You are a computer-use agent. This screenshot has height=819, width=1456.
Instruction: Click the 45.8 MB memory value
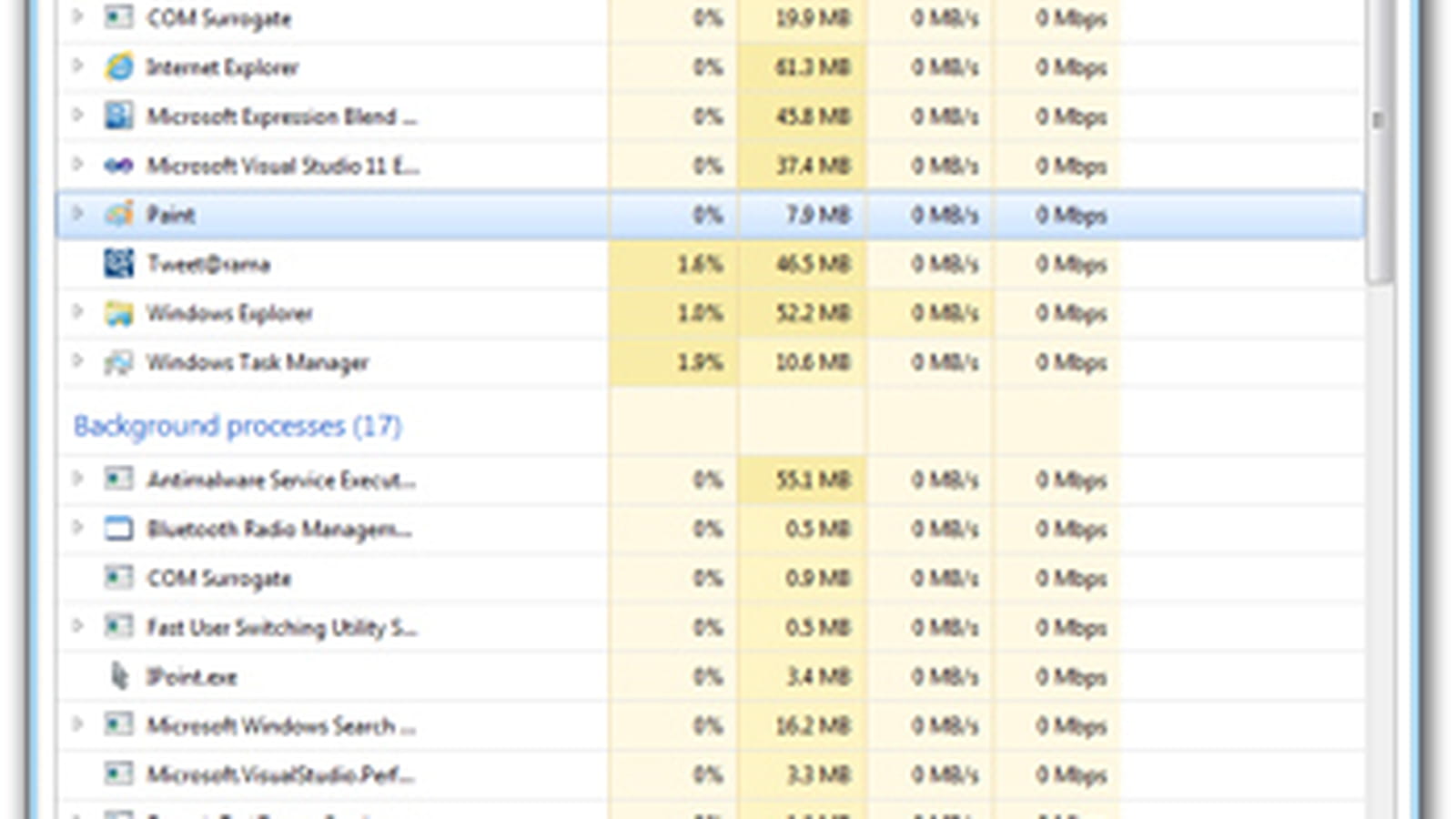[x=812, y=116]
